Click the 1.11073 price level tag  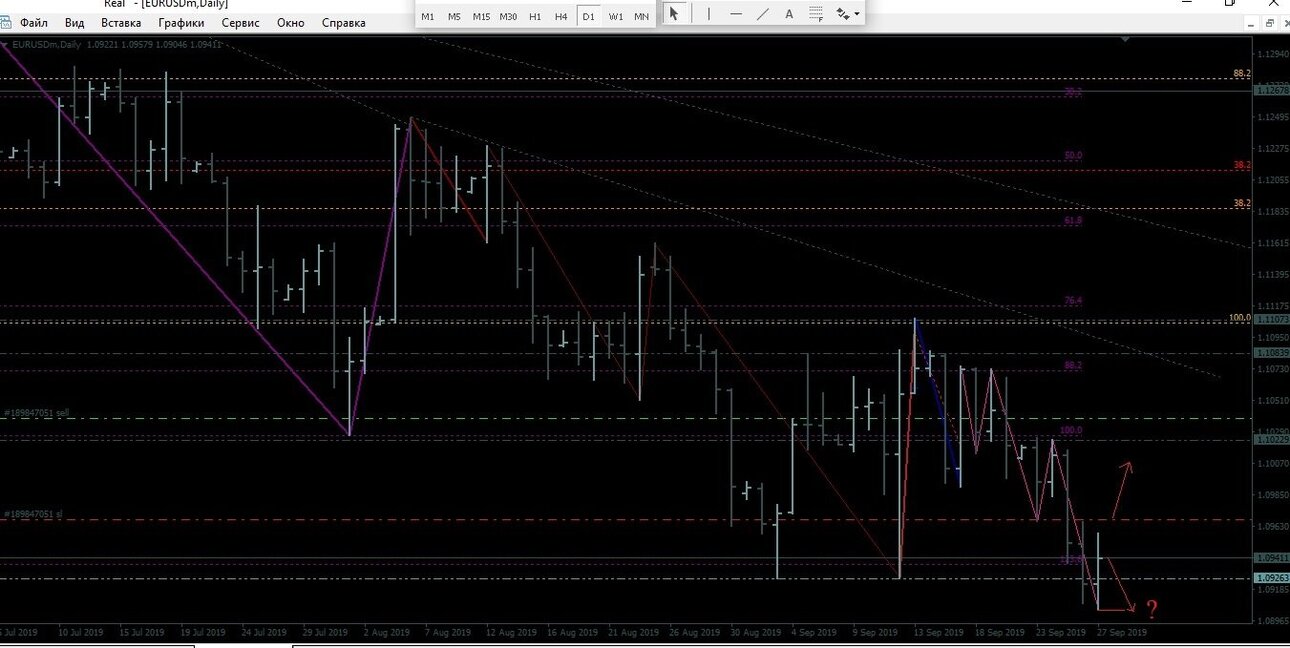click(1270, 319)
